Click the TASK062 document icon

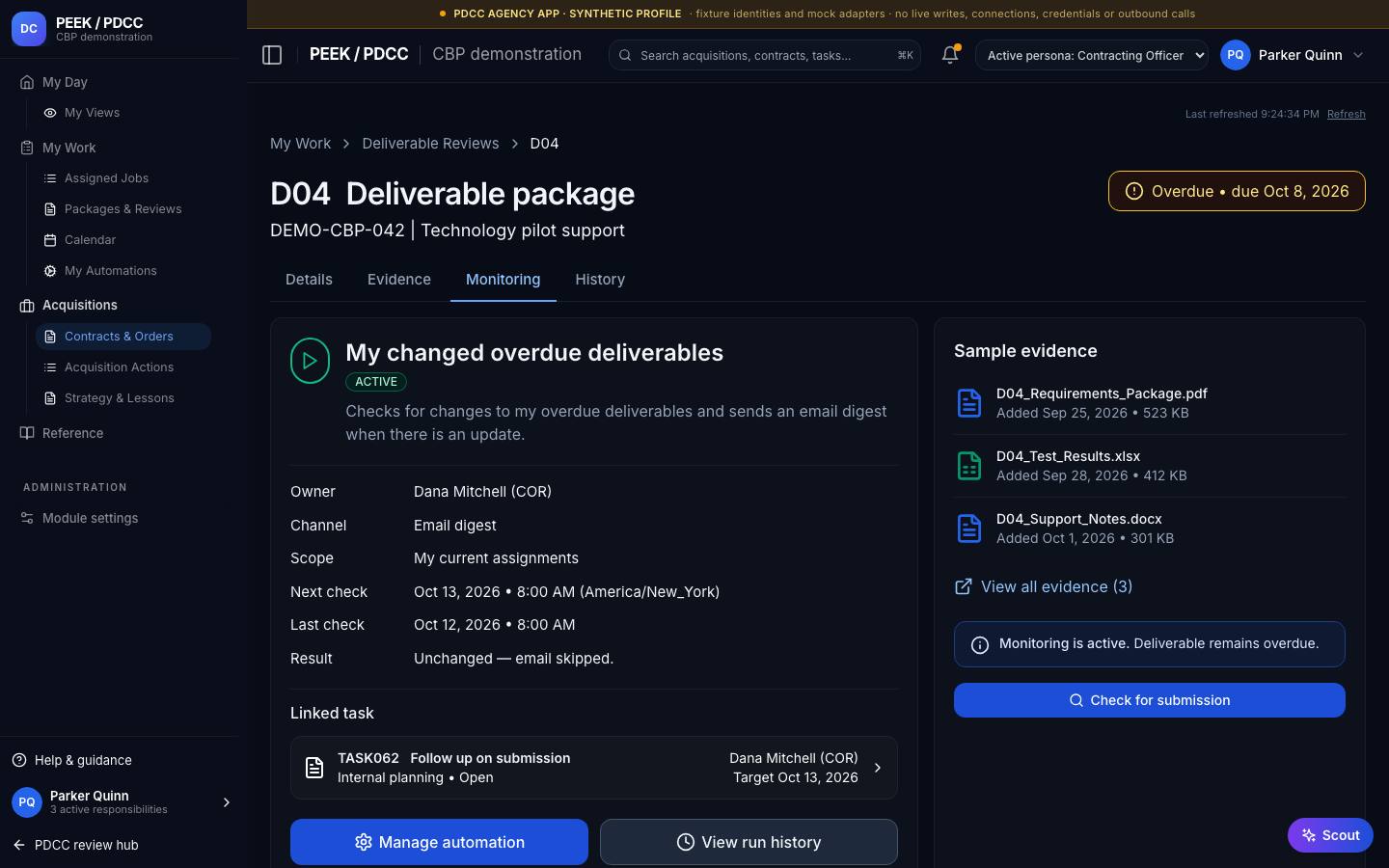click(314, 768)
